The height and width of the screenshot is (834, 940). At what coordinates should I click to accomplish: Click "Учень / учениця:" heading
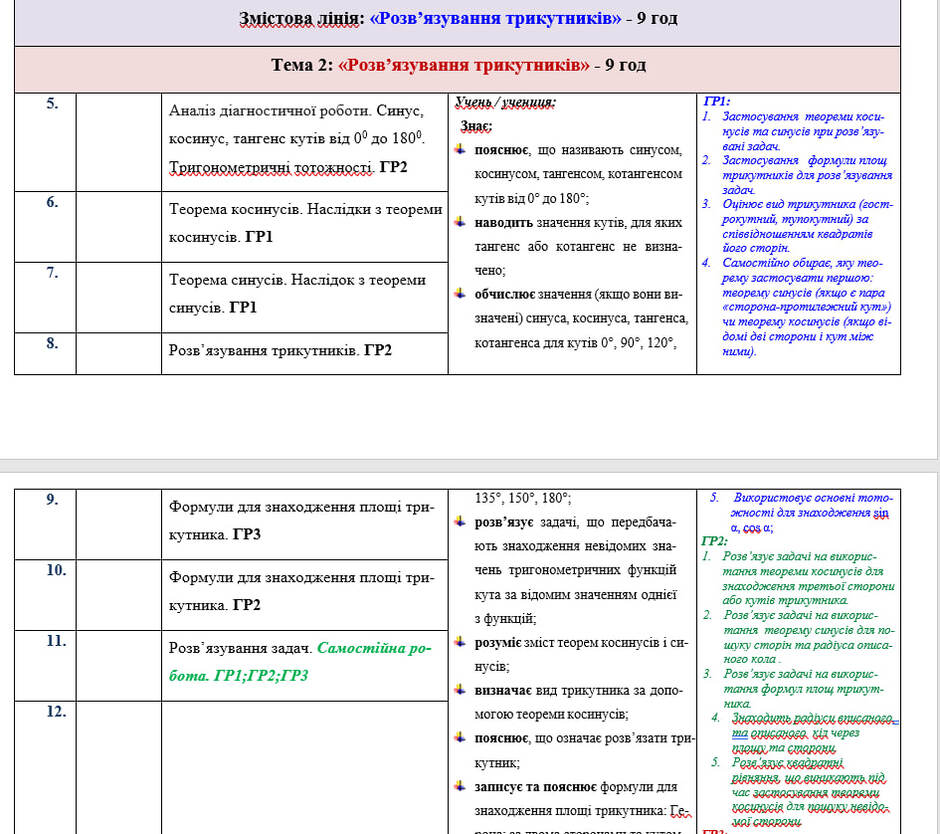pyautogui.click(x=505, y=103)
